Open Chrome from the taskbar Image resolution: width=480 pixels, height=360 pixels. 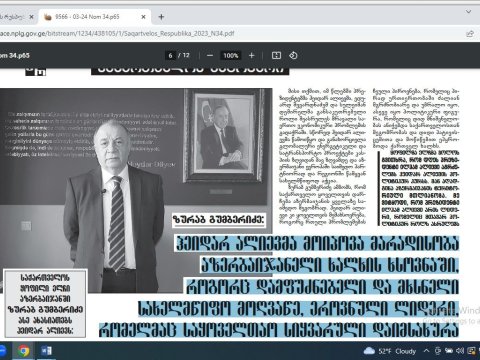tap(24, 351)
